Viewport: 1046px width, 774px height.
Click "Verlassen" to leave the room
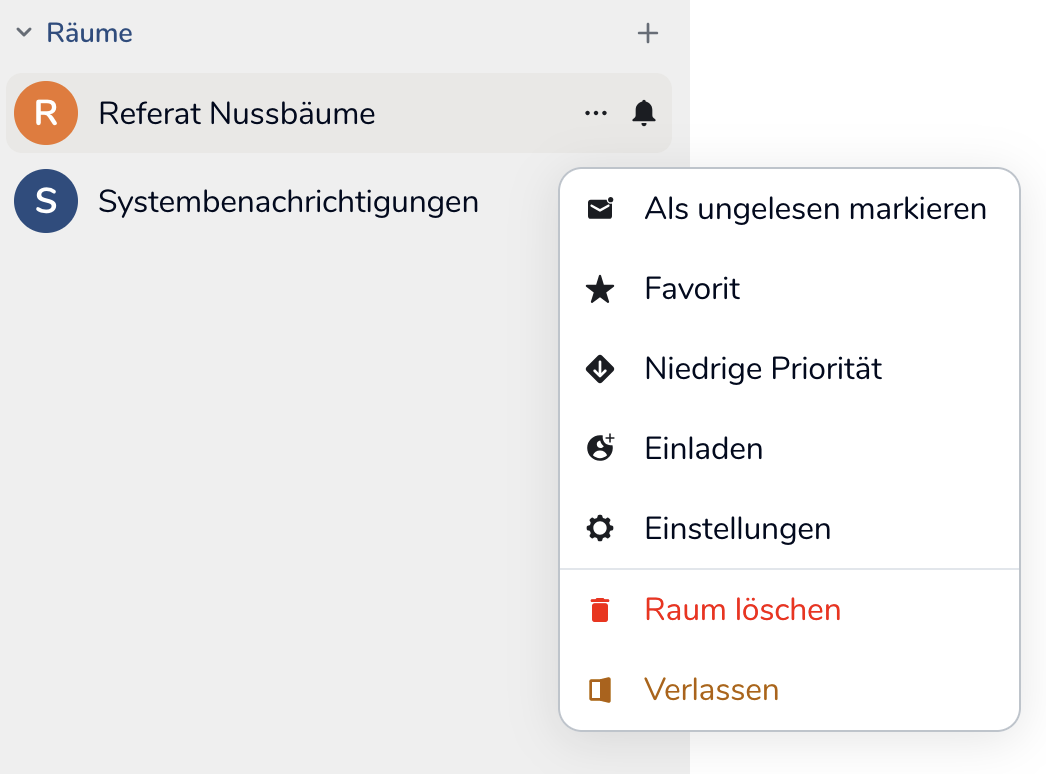point(711,689)
